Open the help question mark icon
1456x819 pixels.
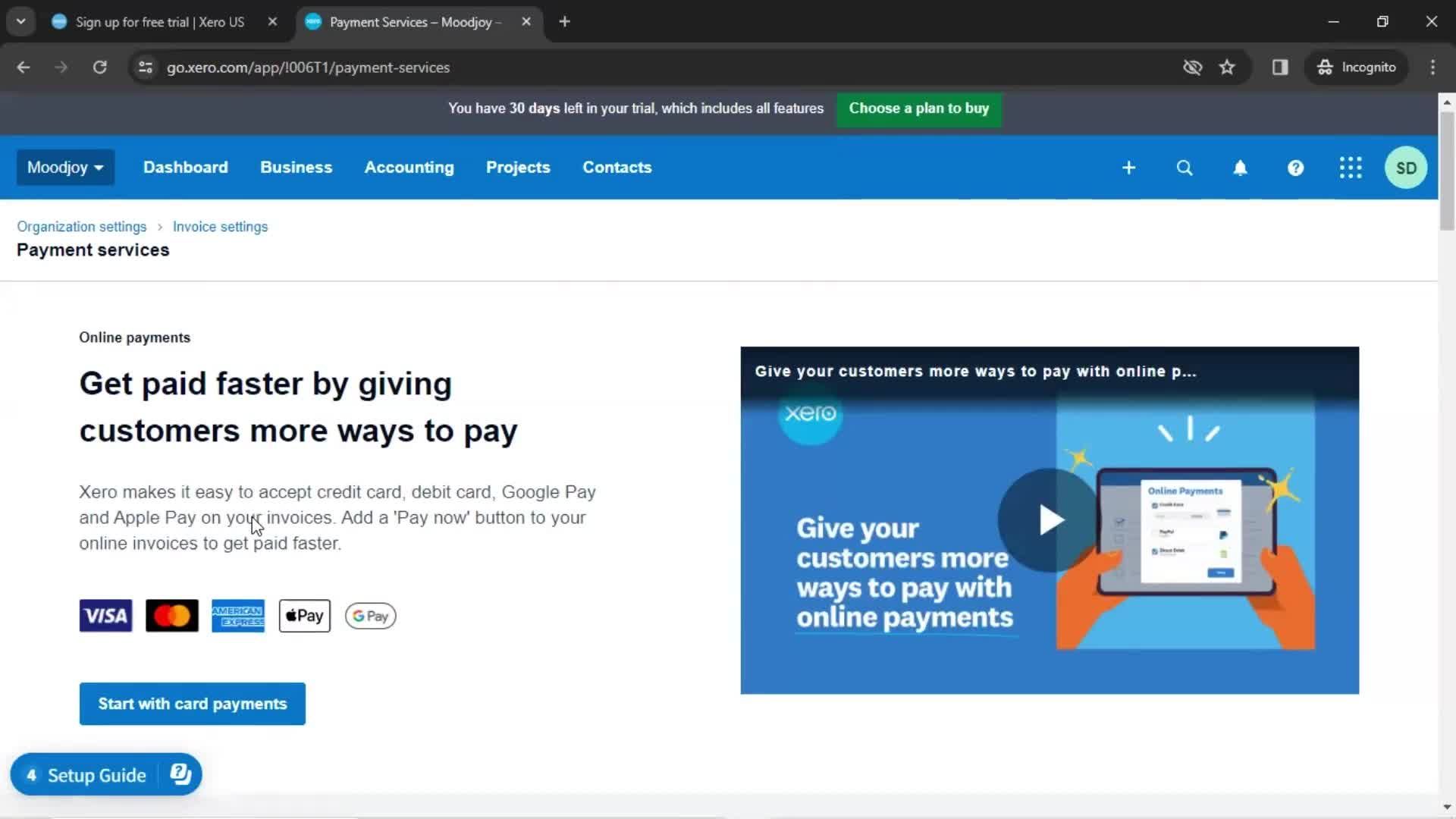[x=1295, y=168]
